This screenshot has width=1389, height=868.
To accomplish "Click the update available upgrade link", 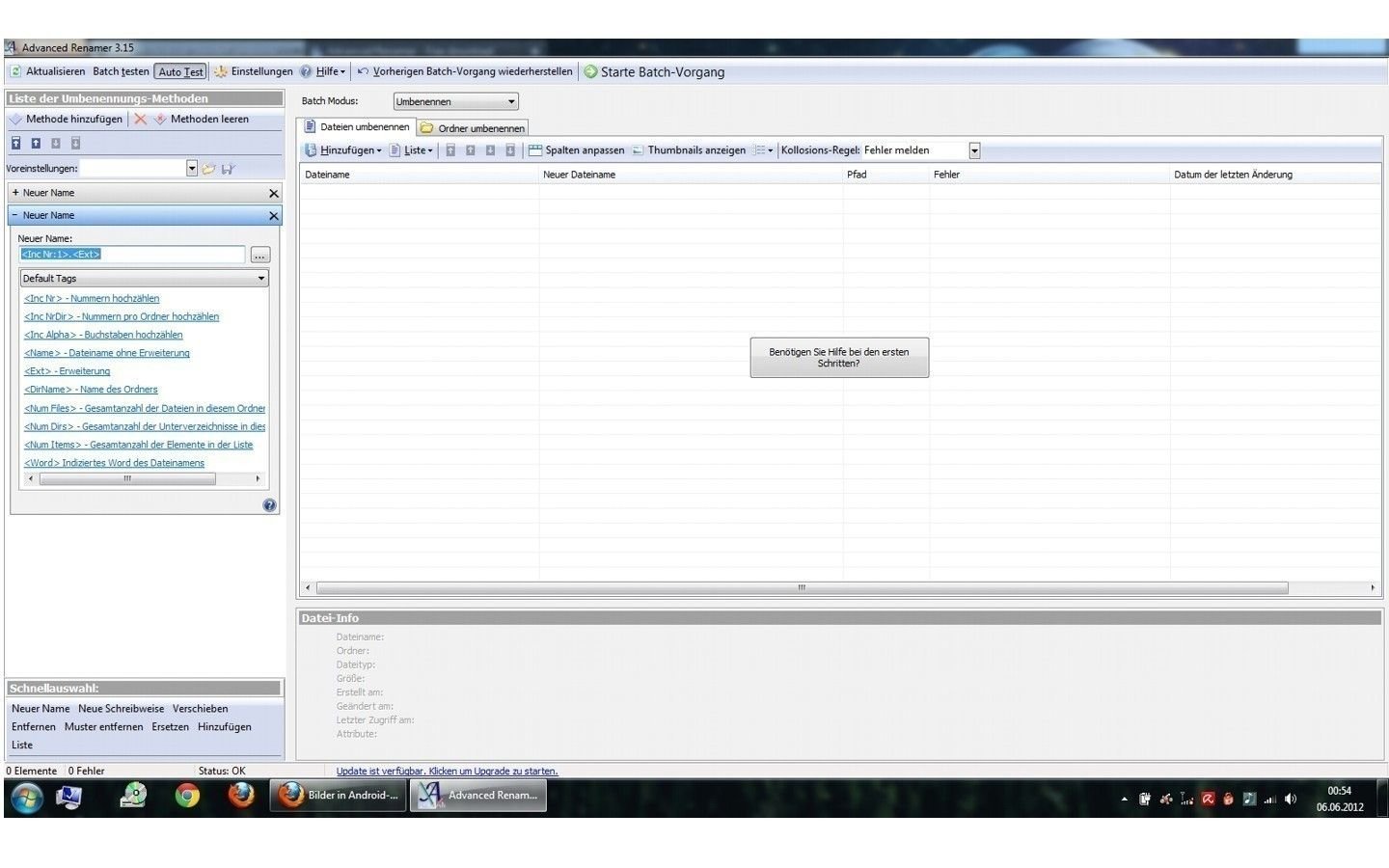I will (447, 772).
